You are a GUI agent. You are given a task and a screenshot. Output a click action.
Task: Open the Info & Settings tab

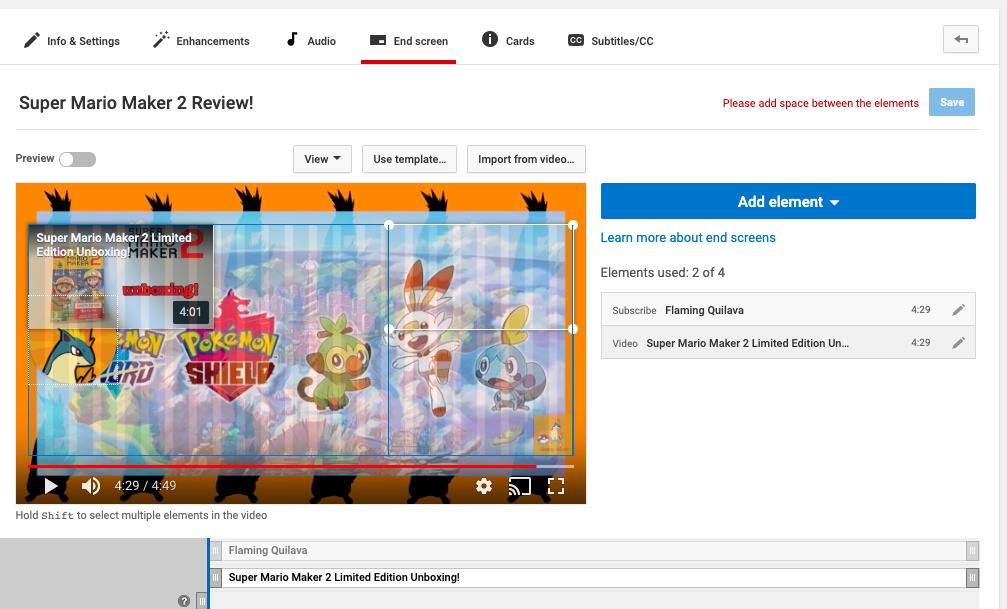coord(71,40)
